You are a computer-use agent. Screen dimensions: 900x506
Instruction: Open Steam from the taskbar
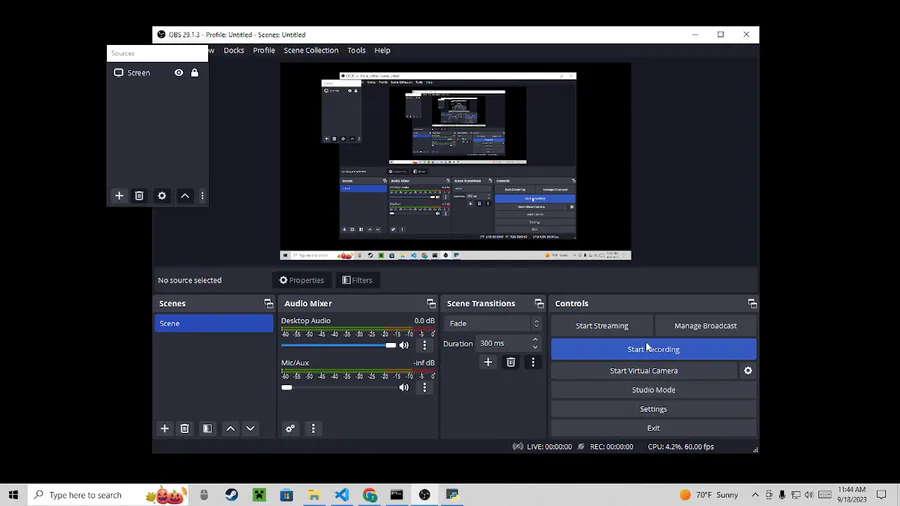(x=231, y=495)
